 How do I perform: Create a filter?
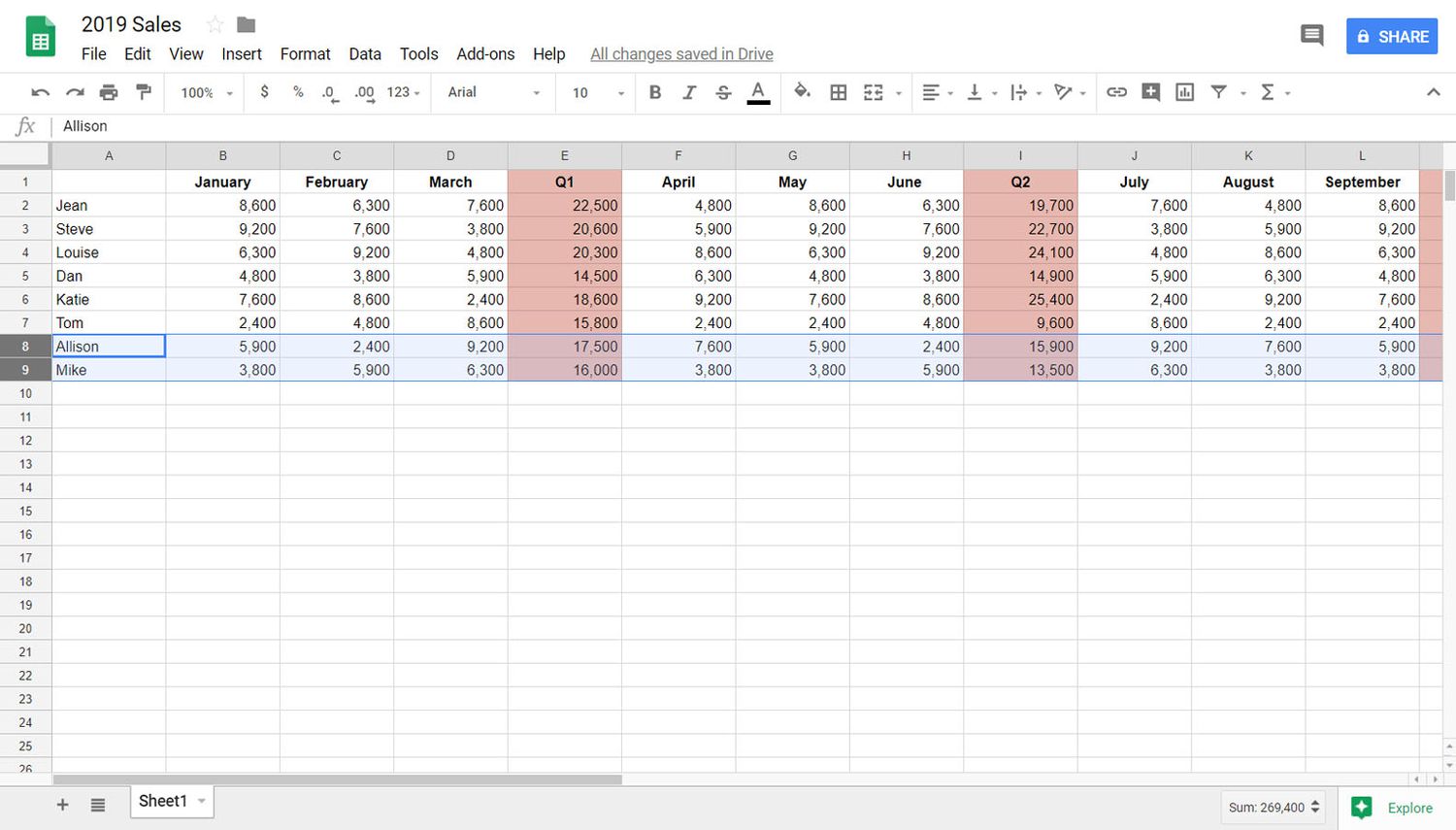[1218, 92]
